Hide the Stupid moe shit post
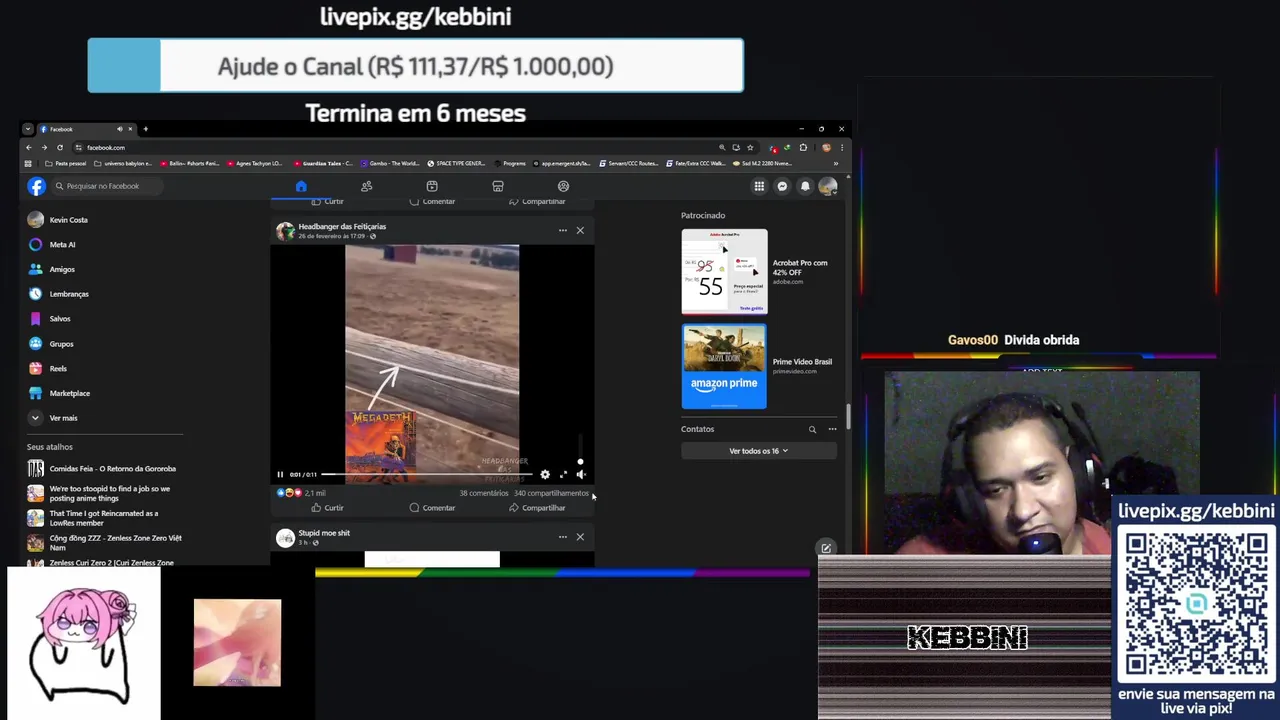Viewport: 1280px width, 720px height. [580, 537]
